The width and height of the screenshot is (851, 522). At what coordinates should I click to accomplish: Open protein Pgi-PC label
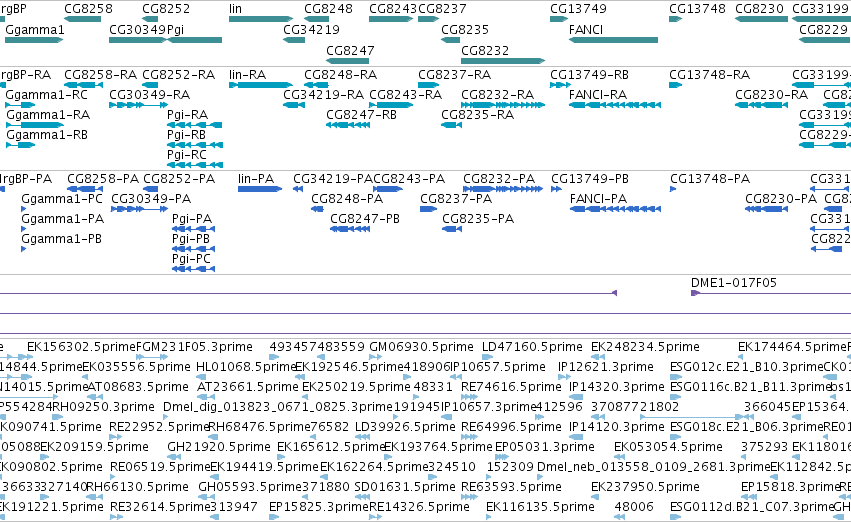(191, 259)
